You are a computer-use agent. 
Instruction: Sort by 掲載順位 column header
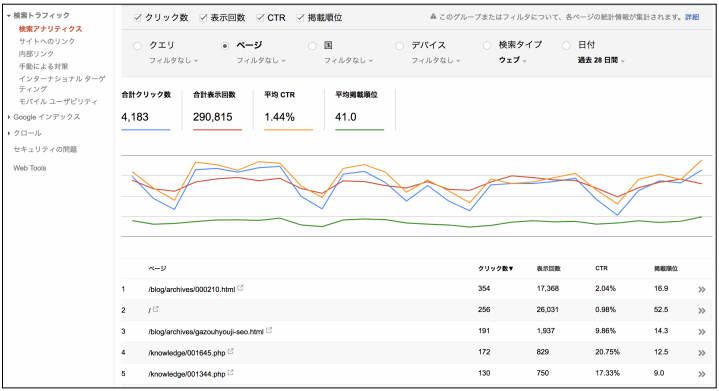(666, 268)
